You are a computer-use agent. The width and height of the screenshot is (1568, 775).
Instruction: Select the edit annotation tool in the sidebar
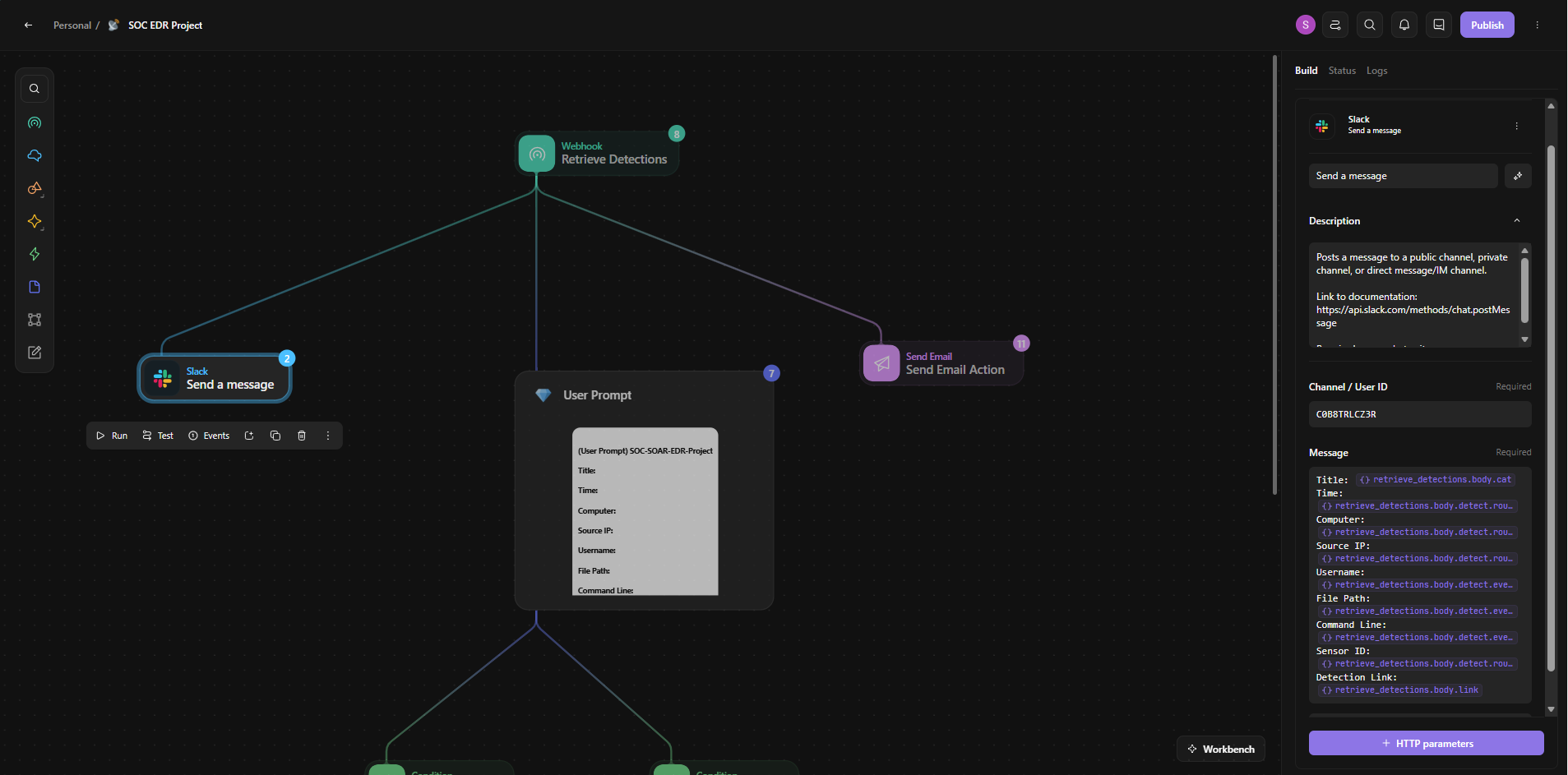pos(35,353)
